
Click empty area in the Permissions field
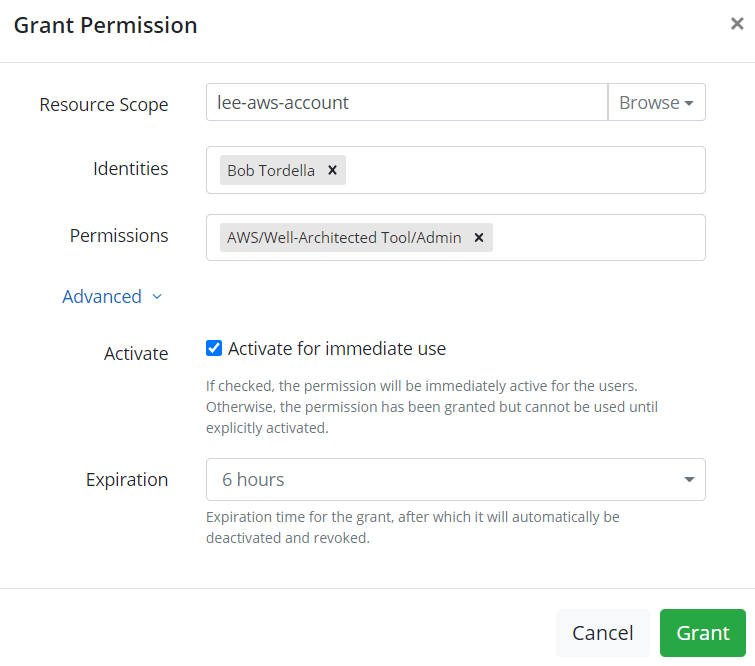pos(597,237)
